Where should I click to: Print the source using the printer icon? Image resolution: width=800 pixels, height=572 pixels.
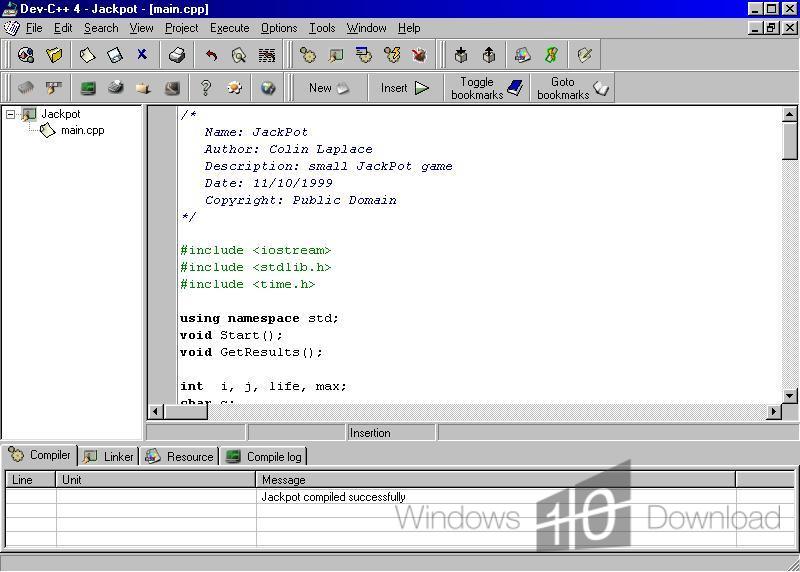pyautogui.click(x=177, y=55)
